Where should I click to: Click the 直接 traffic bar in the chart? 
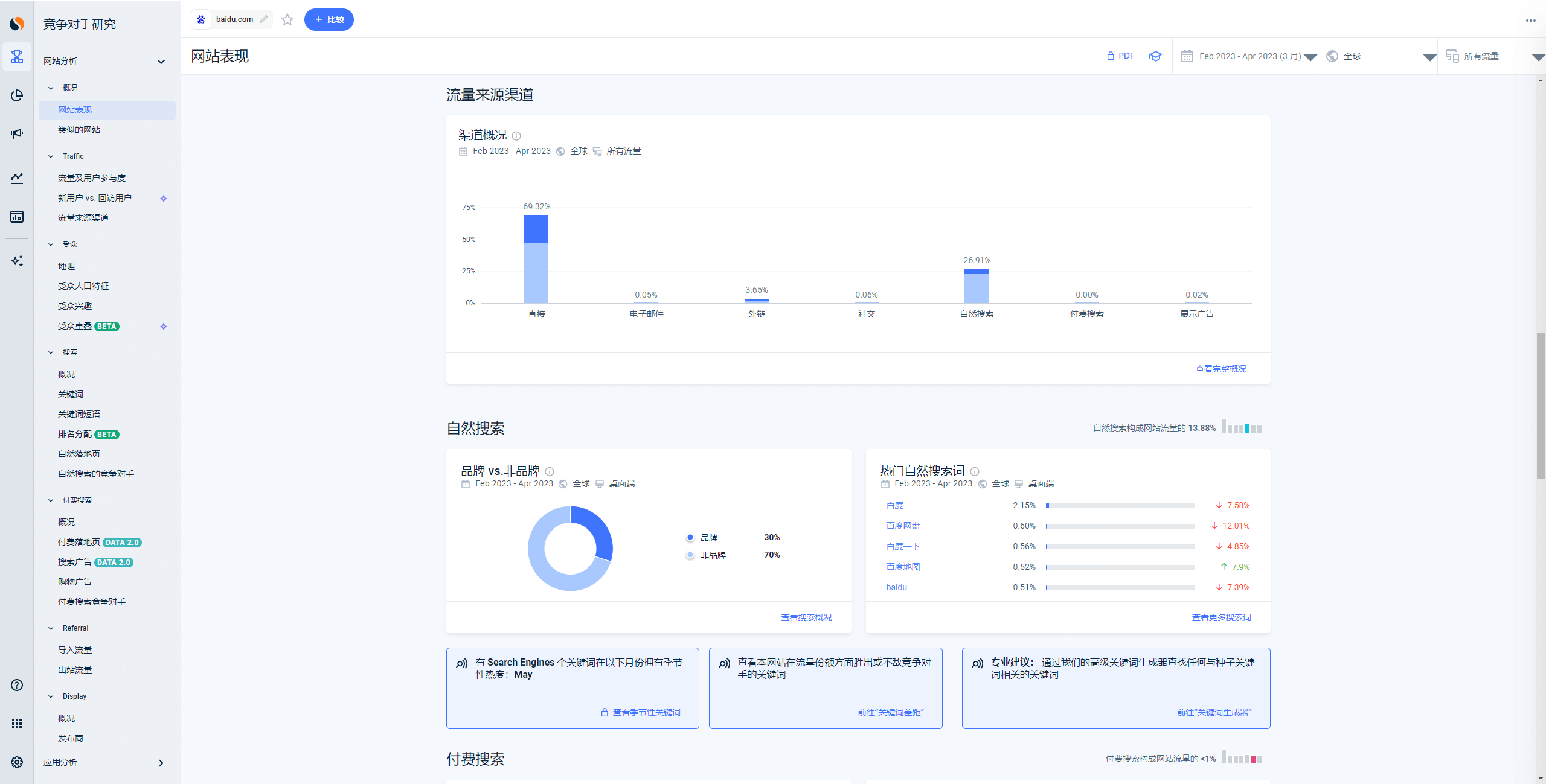[536, 260]
